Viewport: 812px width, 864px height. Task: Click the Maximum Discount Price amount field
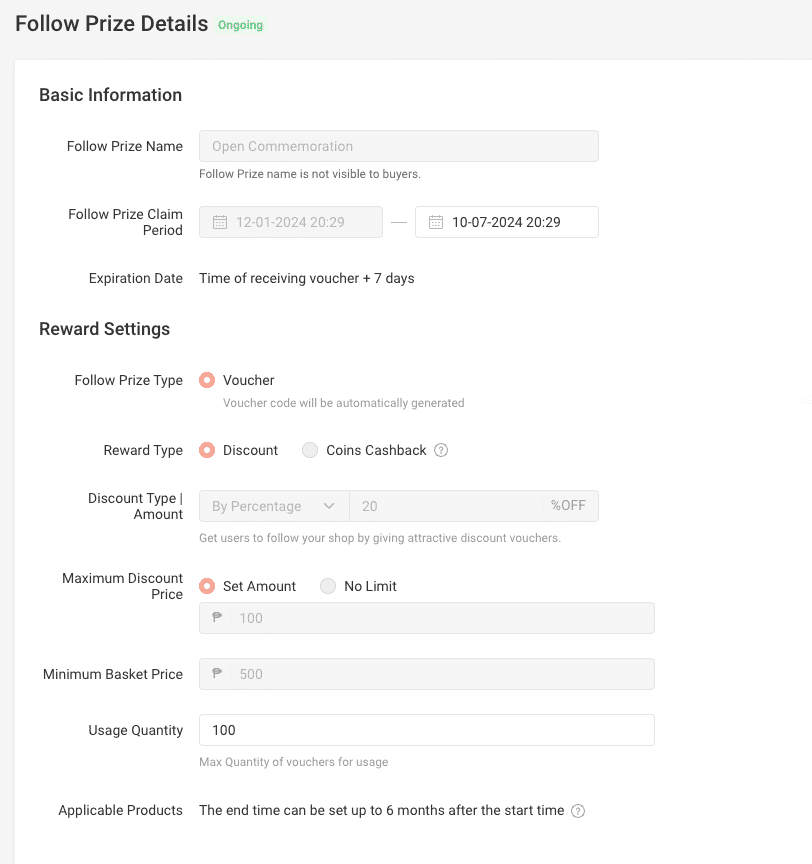coord(440,618)
